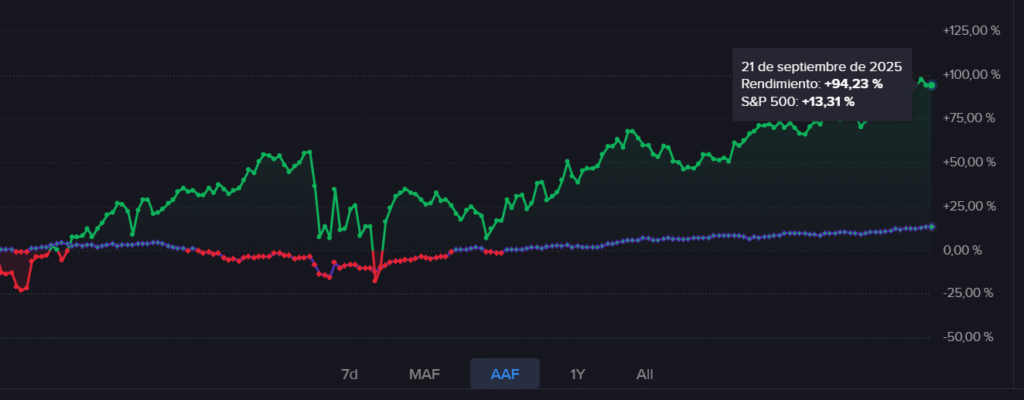Select the +25,00 % axis label
This screenshot has width=1024, height=400.
pos(969,206)
